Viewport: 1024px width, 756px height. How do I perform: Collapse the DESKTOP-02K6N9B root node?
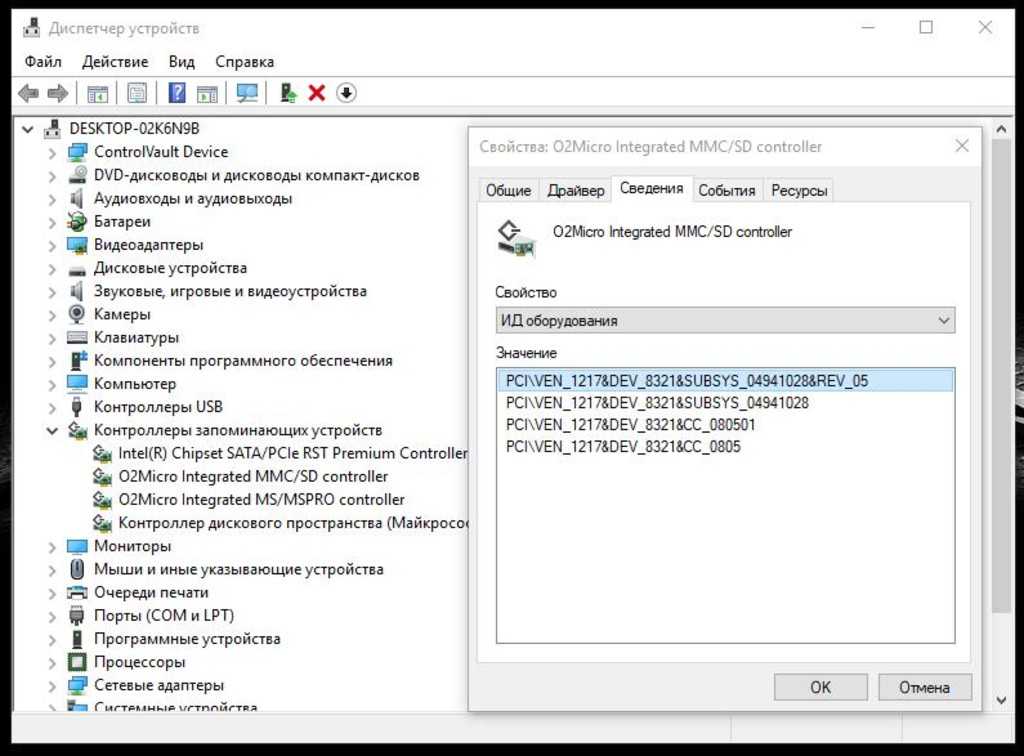click(28, 129)
